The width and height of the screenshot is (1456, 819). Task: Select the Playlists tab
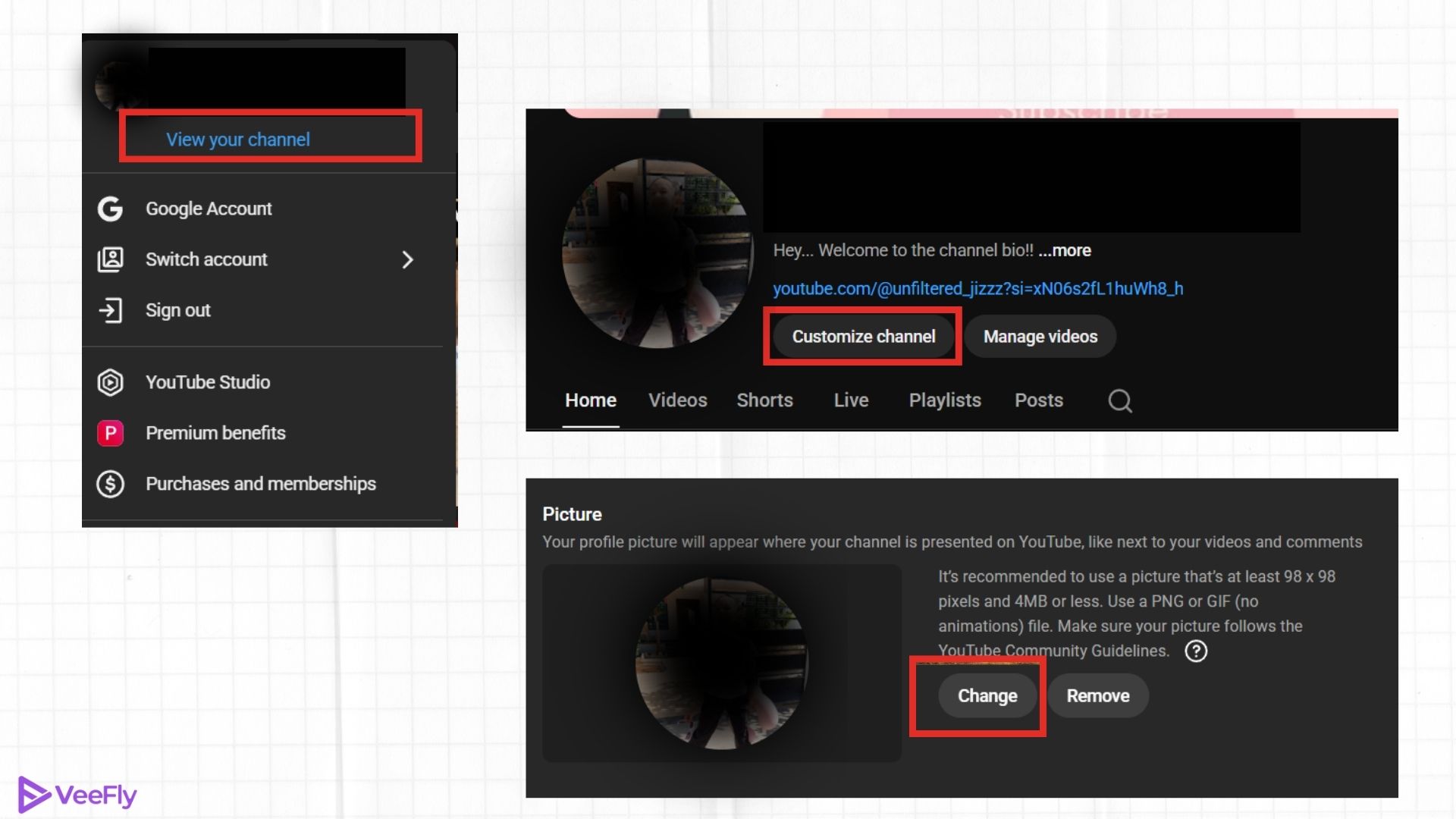point(944,400)
